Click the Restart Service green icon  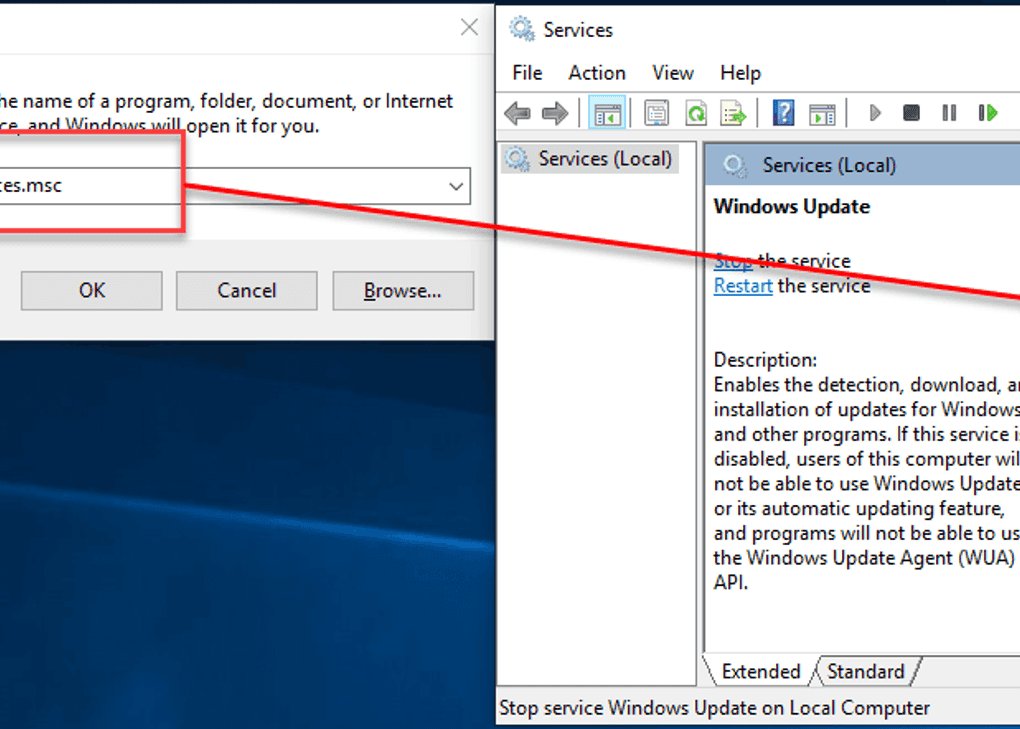pos(987,113)
